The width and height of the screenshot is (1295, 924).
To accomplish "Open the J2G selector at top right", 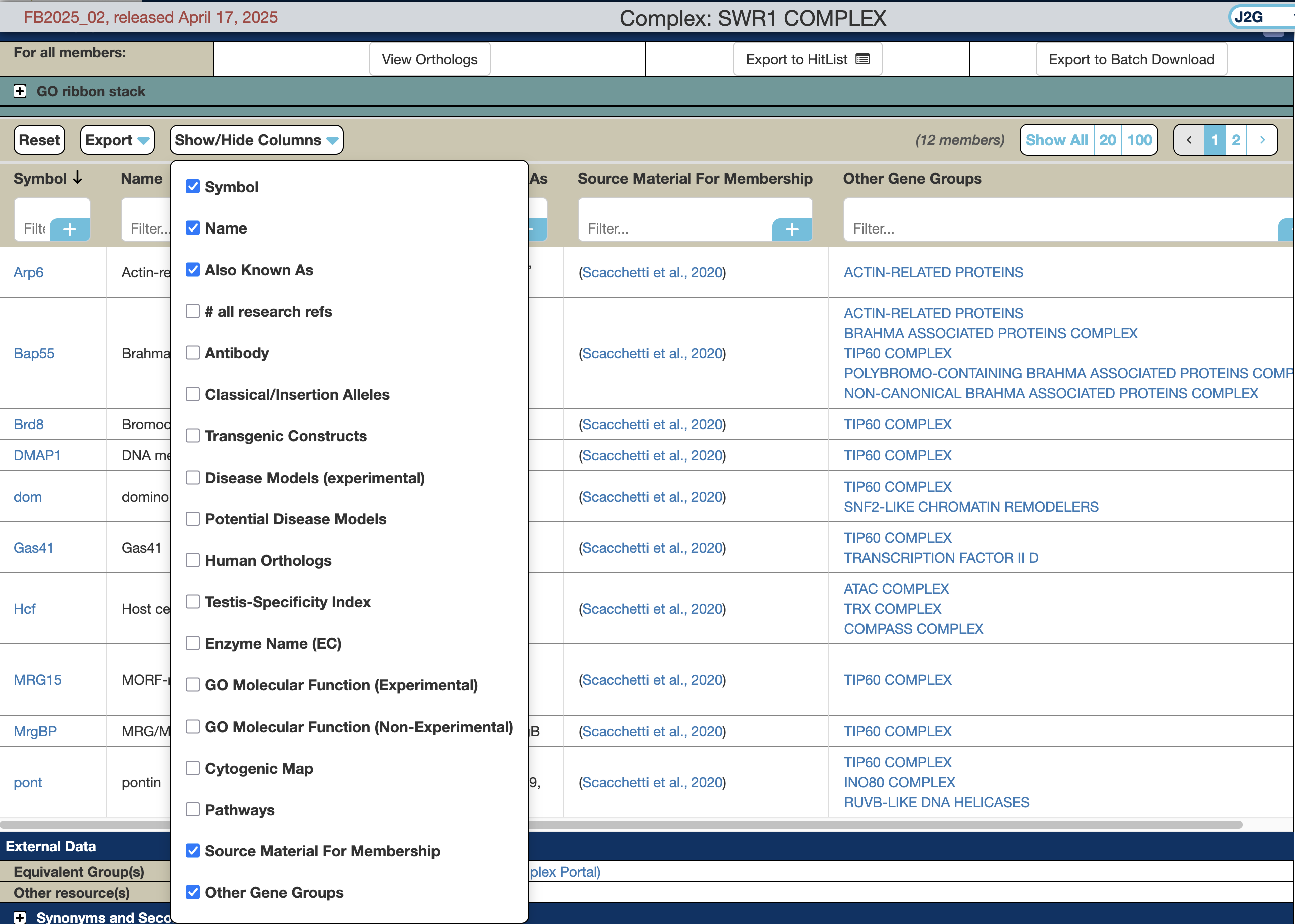I will tap(1260, 17).
